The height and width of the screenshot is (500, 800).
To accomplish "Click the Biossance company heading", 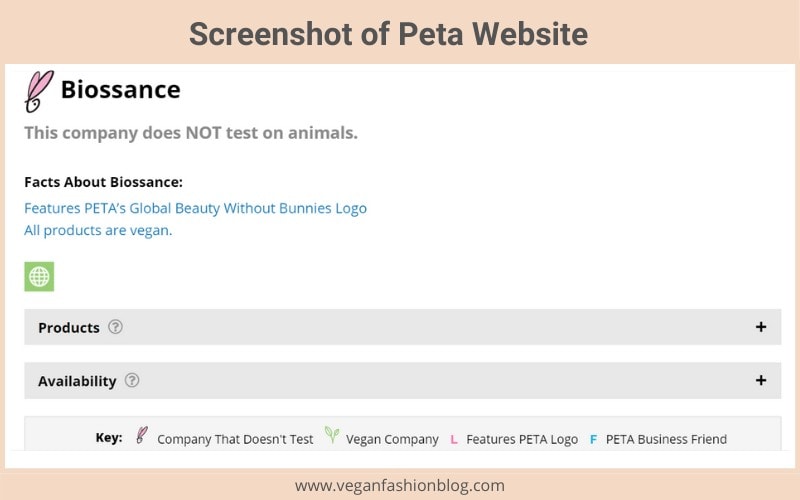I will click(x=121, y=90).
